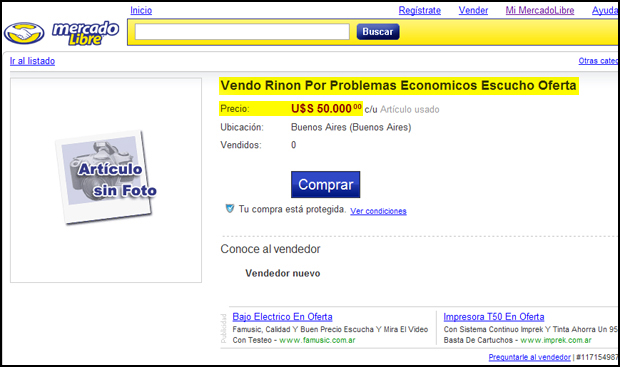
Task: Open the 'Otras categ' link
Action: pyautogui.click(x=598, y=61)
